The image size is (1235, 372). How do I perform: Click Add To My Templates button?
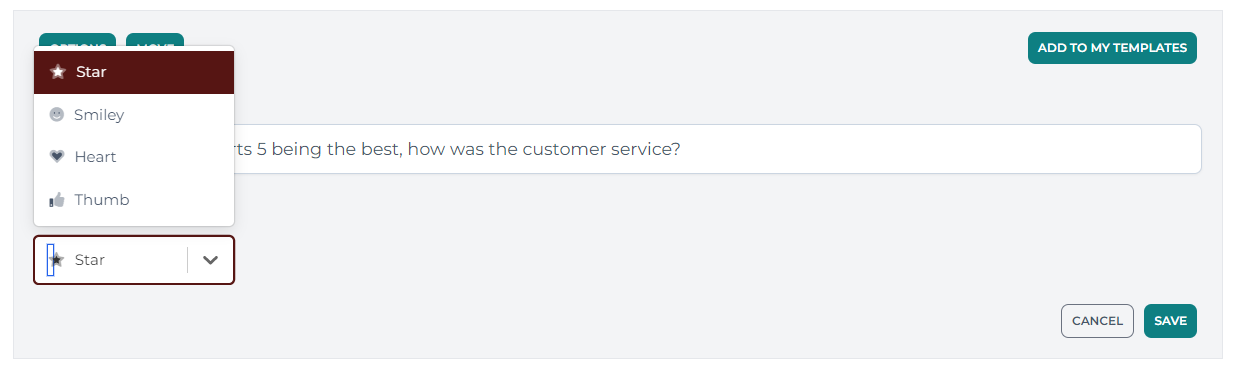[1112, 48]
